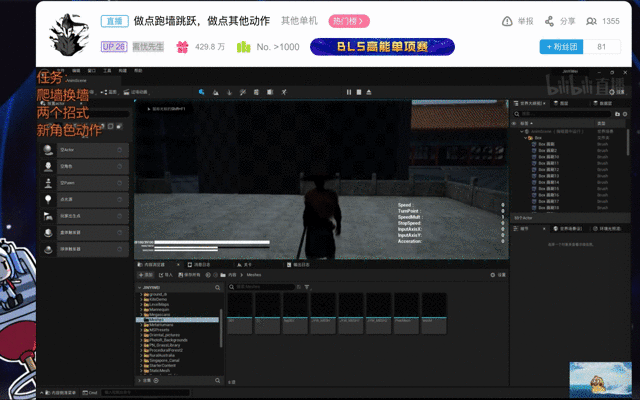Select the Landscape mode icon in toolbar
The width and height of the screenshot is (640, 400).
click(216, 92)
